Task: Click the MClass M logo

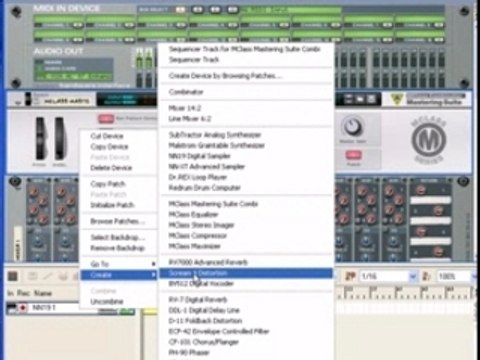Action: [428, 140]
